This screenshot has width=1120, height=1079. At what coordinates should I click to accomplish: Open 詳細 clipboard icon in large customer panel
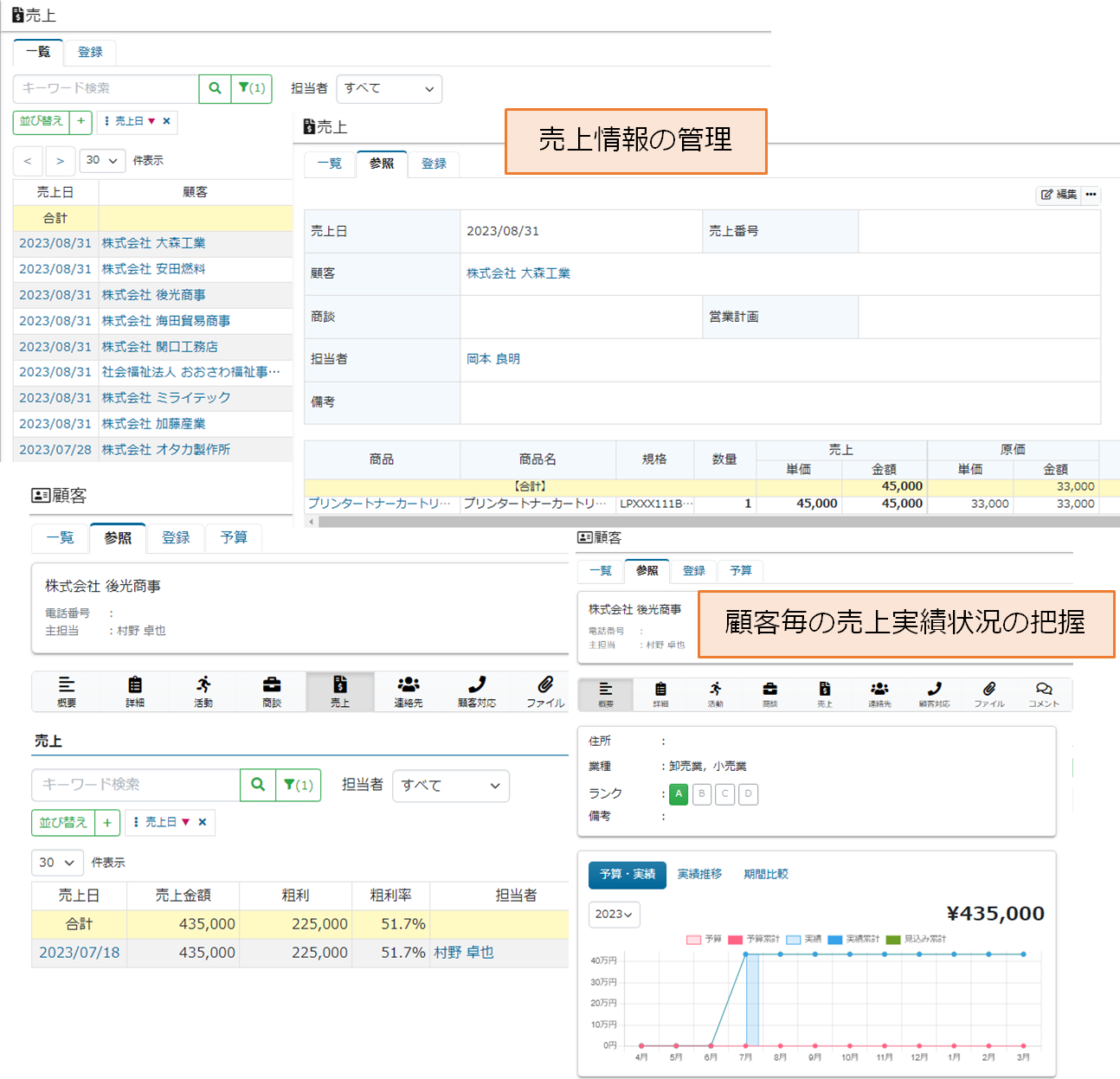click(135, 691)
